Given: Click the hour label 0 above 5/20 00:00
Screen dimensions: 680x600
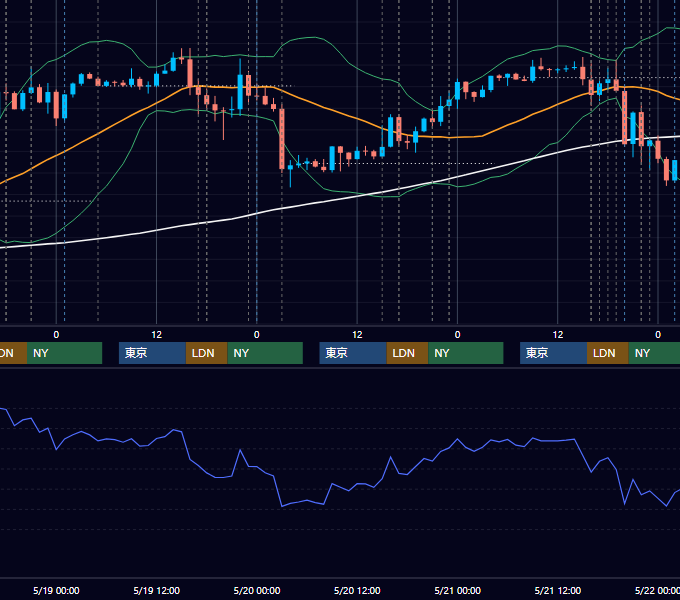Looking at the screenshot, I should (257, 335).
